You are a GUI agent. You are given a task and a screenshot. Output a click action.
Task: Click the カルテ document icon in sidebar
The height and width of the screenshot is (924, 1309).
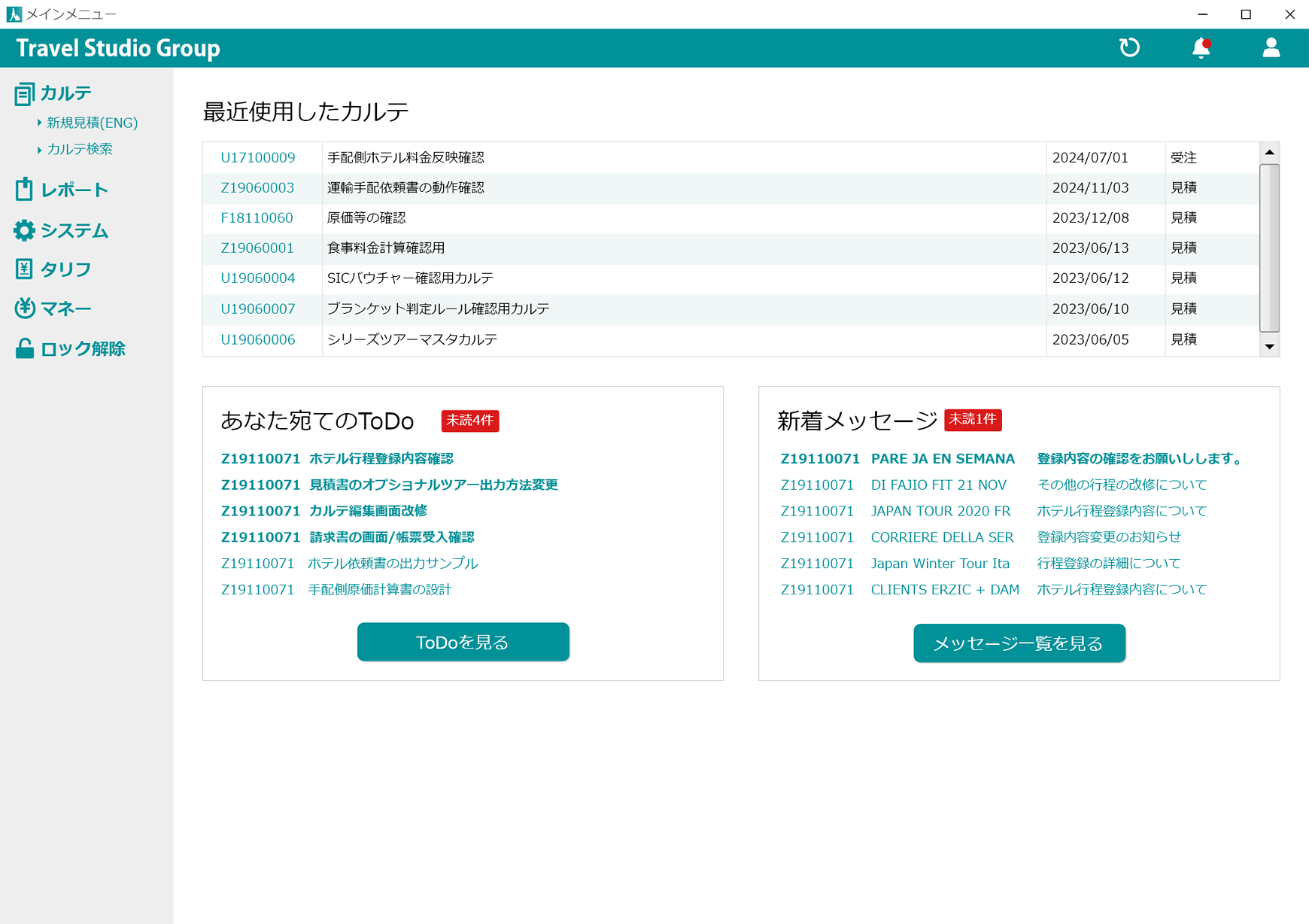[x=24, y=94]
